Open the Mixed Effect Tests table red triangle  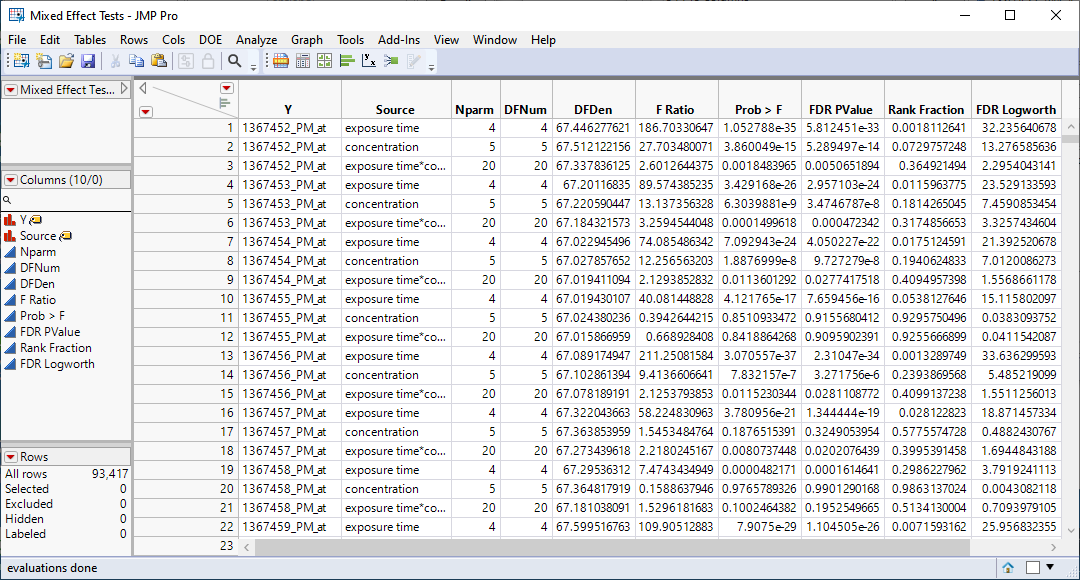tap(11, 90)
